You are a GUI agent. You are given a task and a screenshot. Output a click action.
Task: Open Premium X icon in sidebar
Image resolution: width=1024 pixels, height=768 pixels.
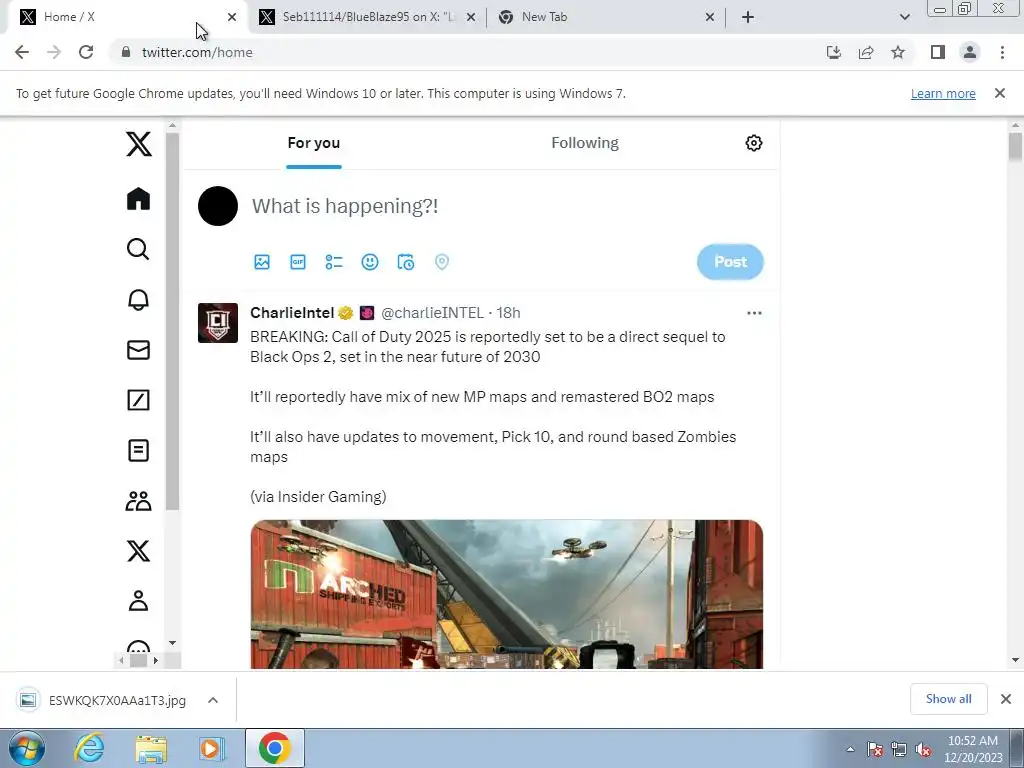tap(138, 551)
